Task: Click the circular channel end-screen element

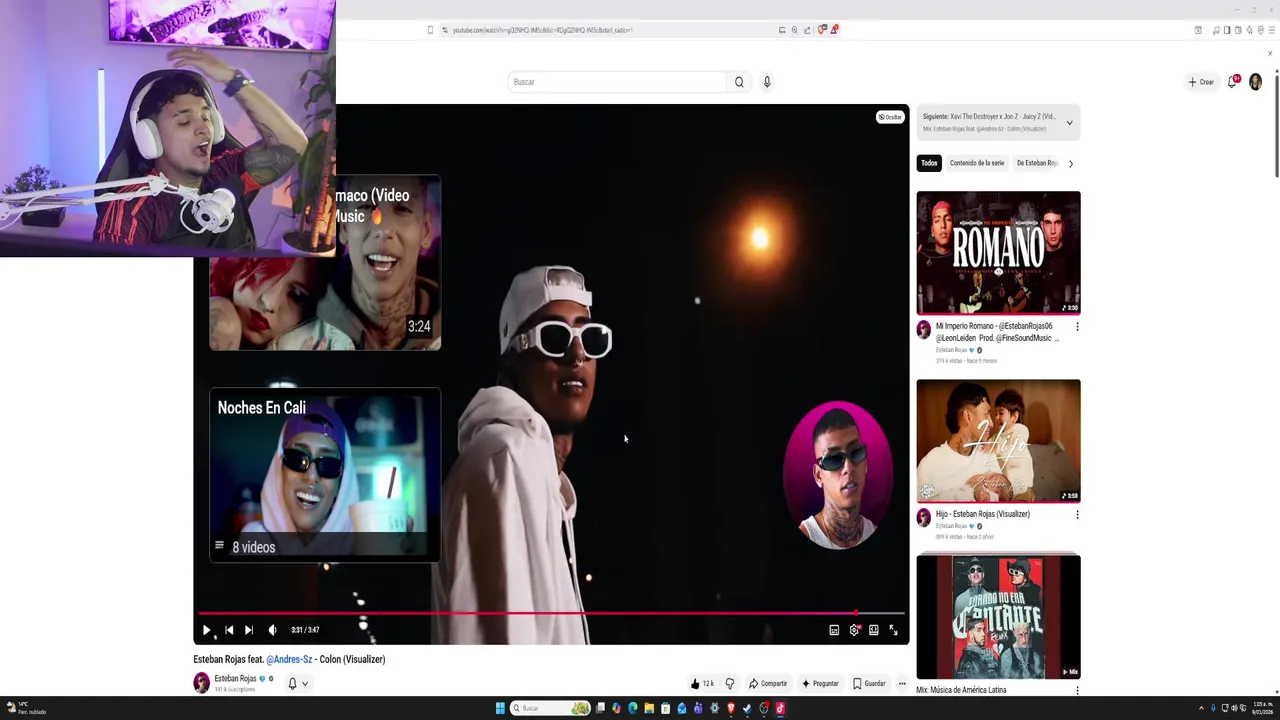Action: [x=838, y=475]
